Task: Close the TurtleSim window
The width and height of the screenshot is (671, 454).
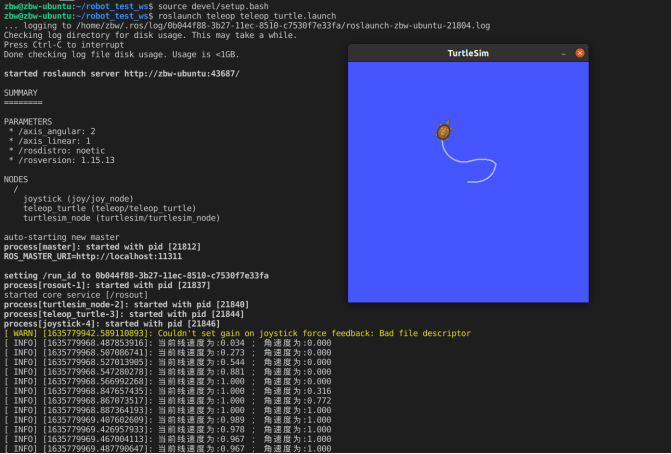Action: click(580, 53)
